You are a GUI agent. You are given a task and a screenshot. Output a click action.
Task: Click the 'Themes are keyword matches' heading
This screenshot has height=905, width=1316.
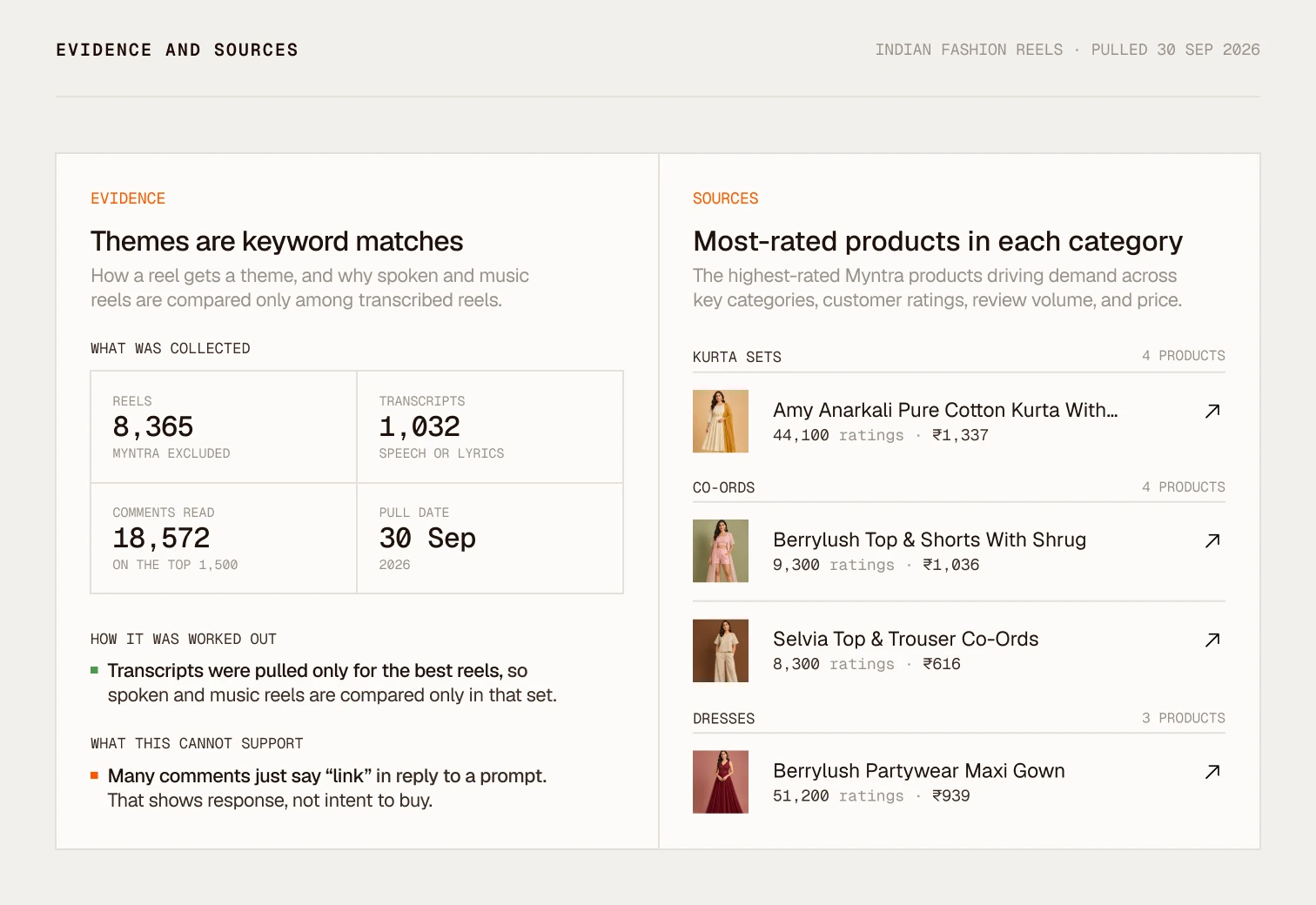point(277,241)
